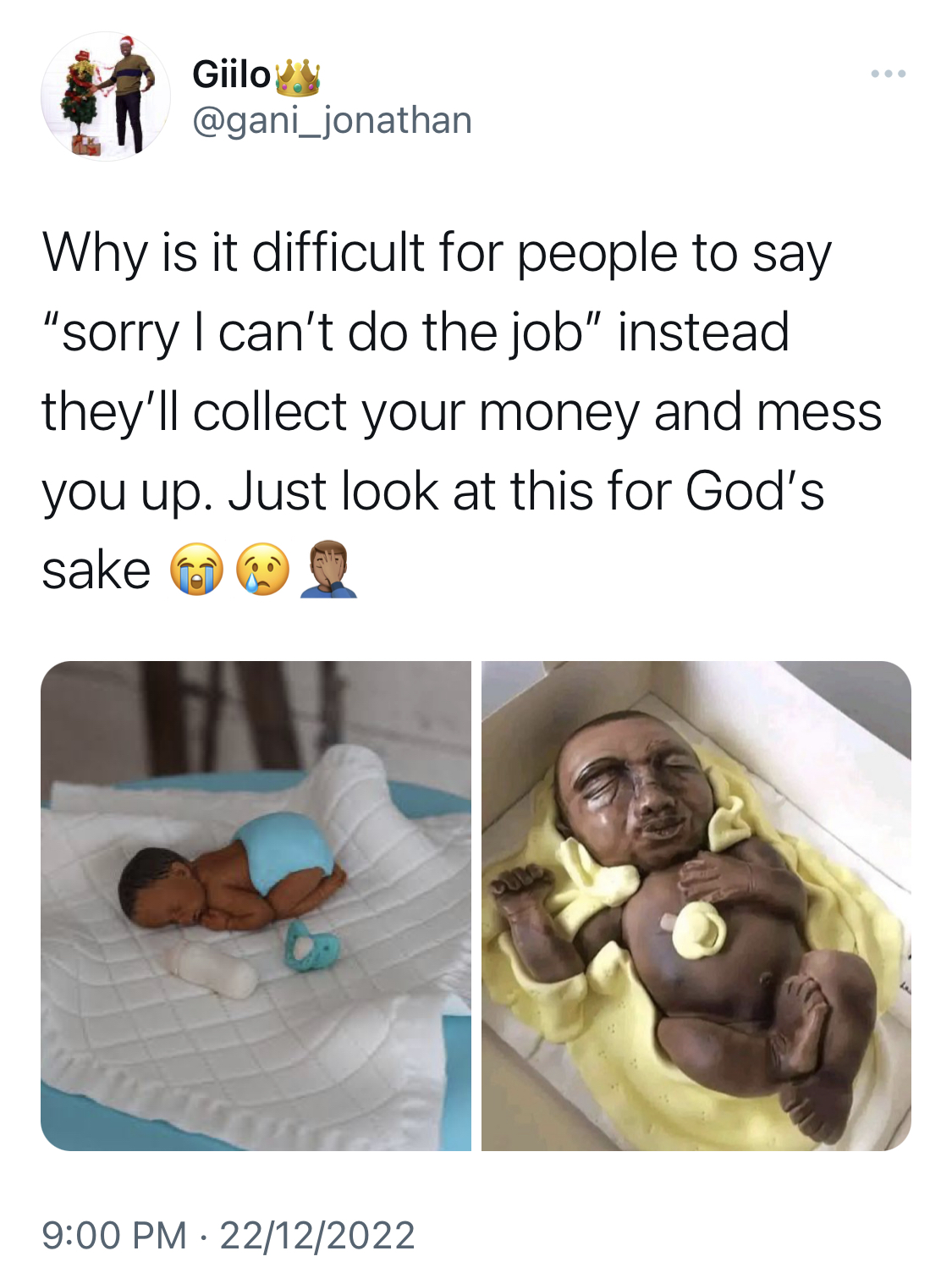The width and height of the screenshot is (952, 1284).
Task: Open Giilo's profile picture
Action: (106, 96)
